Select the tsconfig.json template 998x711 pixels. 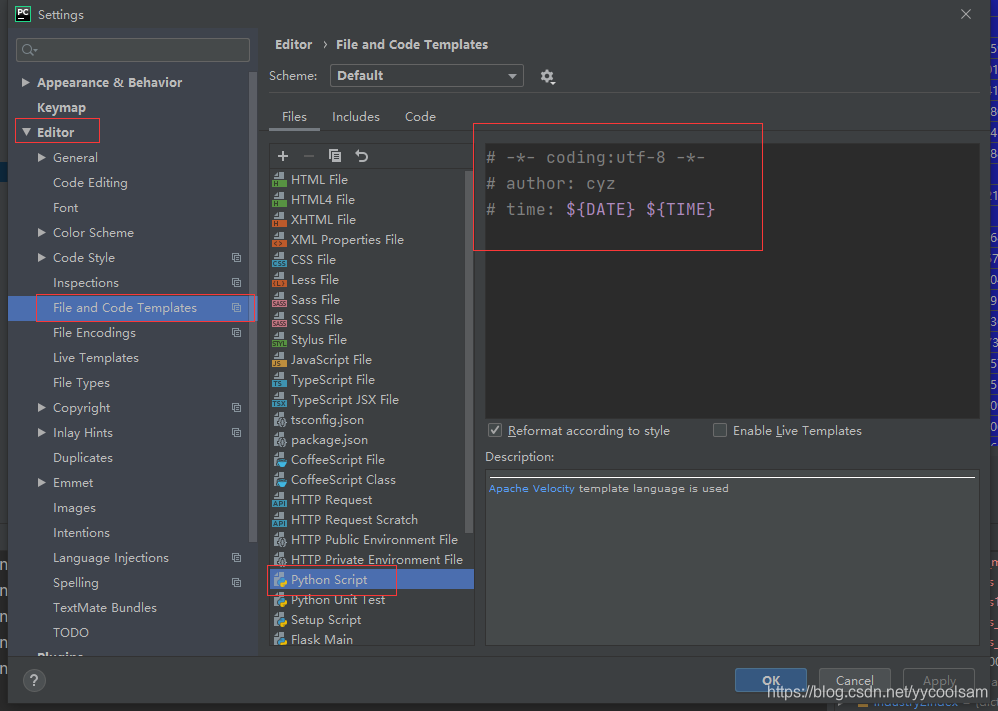click(x=372, y=419)
